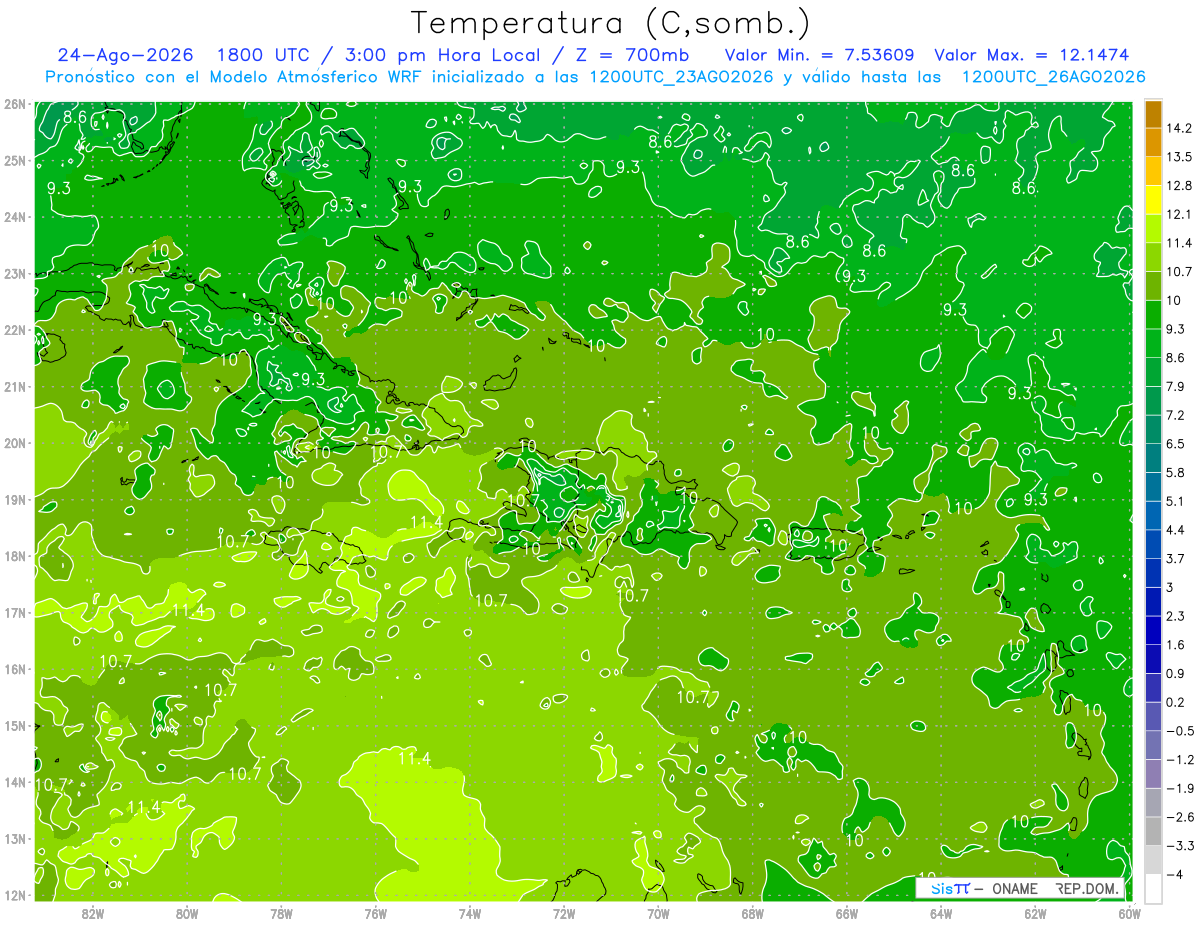Select the green swatch between 8.6 and 9.3

pyautogui.click(x=1153, y=343)
